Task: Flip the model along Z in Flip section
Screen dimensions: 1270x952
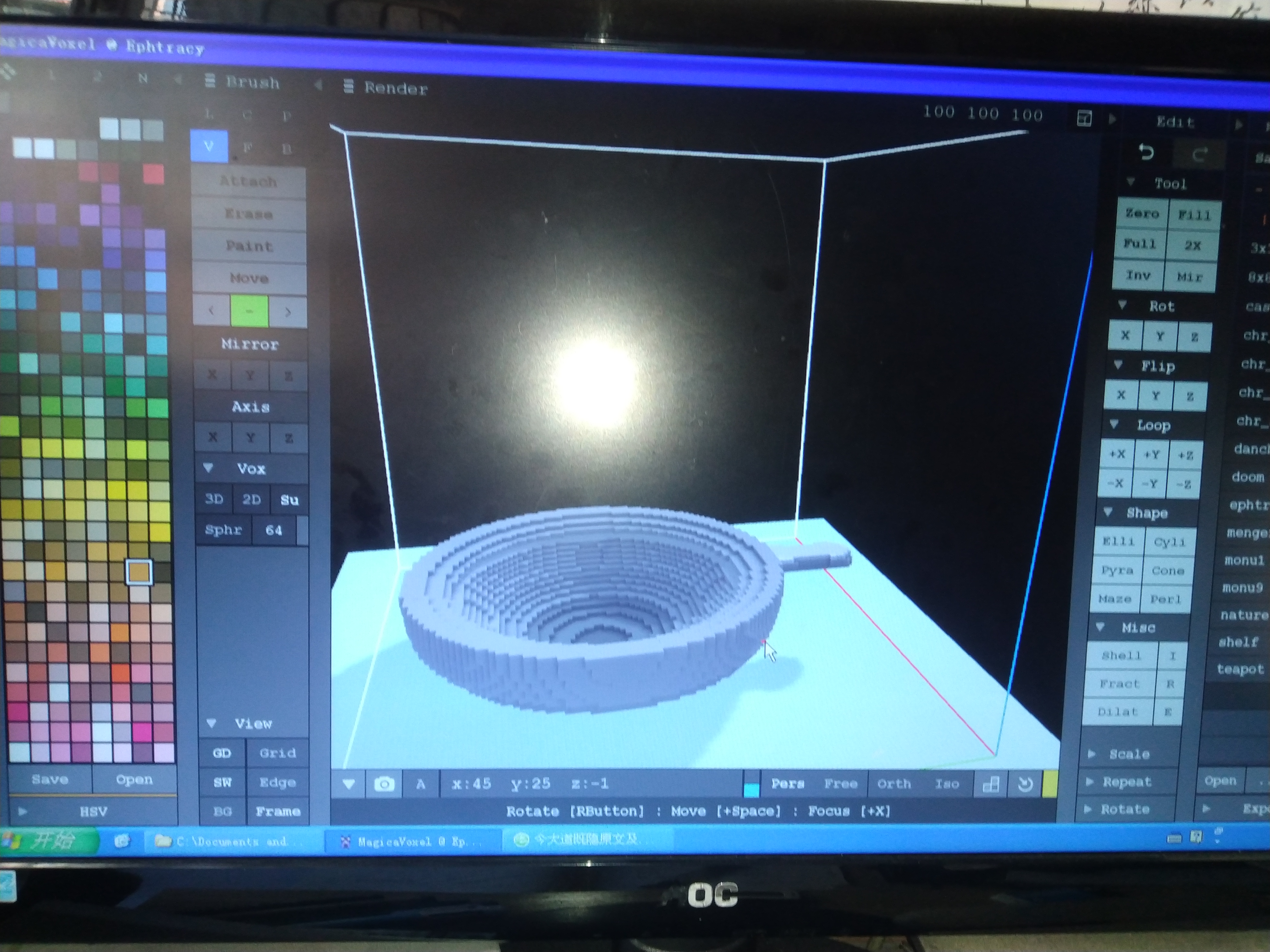Action: [1190, 397]
